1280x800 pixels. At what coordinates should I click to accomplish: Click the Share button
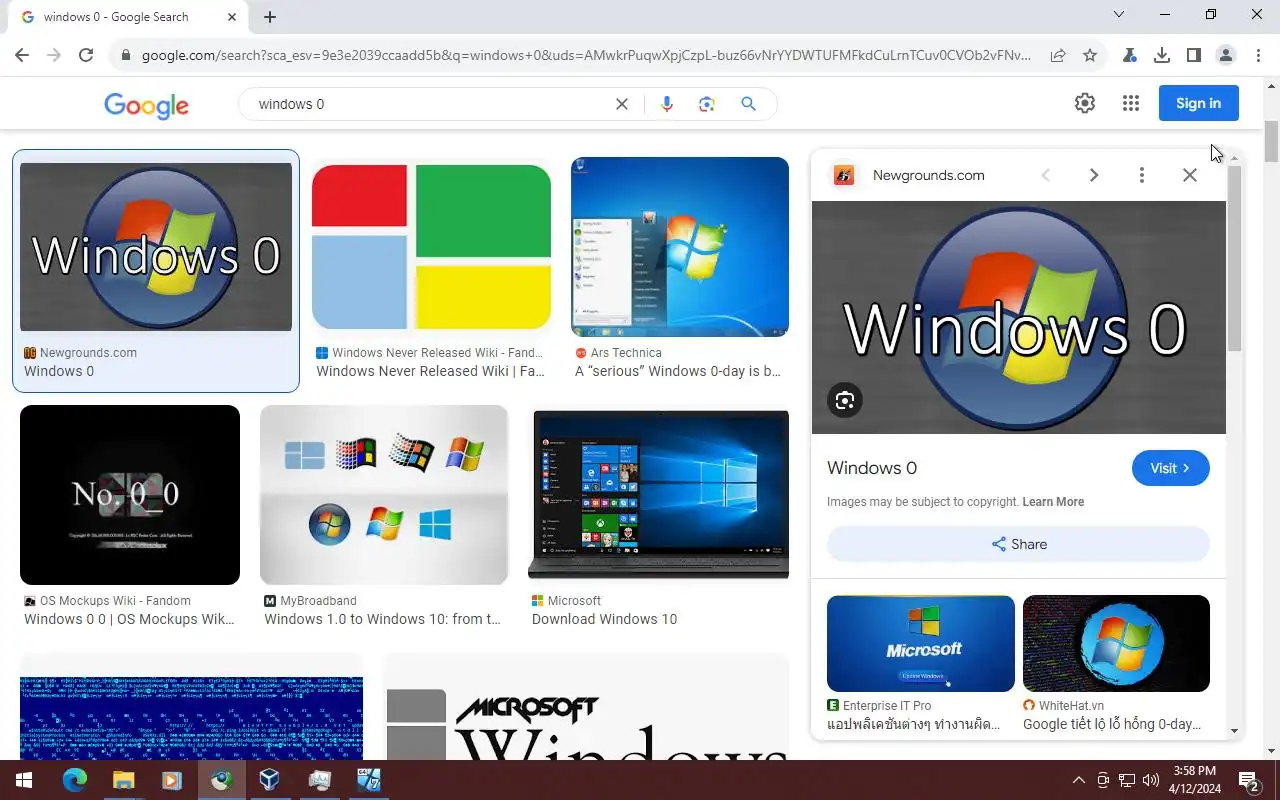pos(1018,544)
